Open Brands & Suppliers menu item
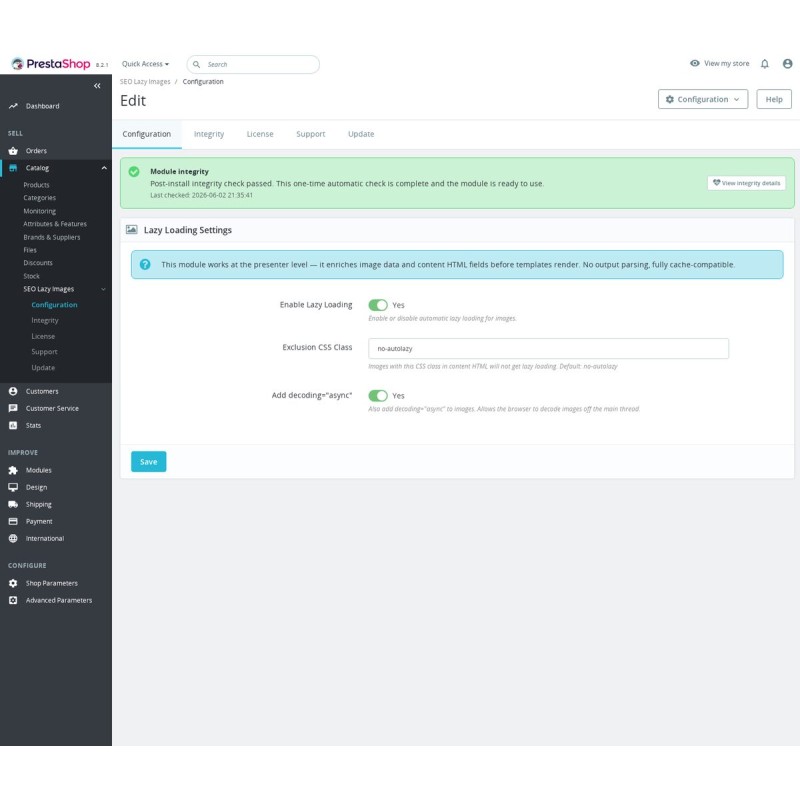Screen dimensions: 800x800 (x=52, y=237)
